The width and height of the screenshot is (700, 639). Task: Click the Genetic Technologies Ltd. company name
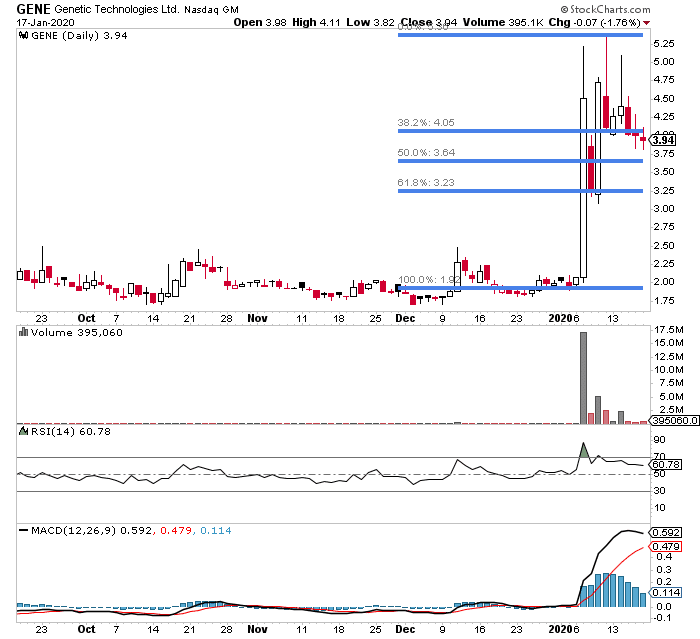pyautogui.click(x=117, y=9)
